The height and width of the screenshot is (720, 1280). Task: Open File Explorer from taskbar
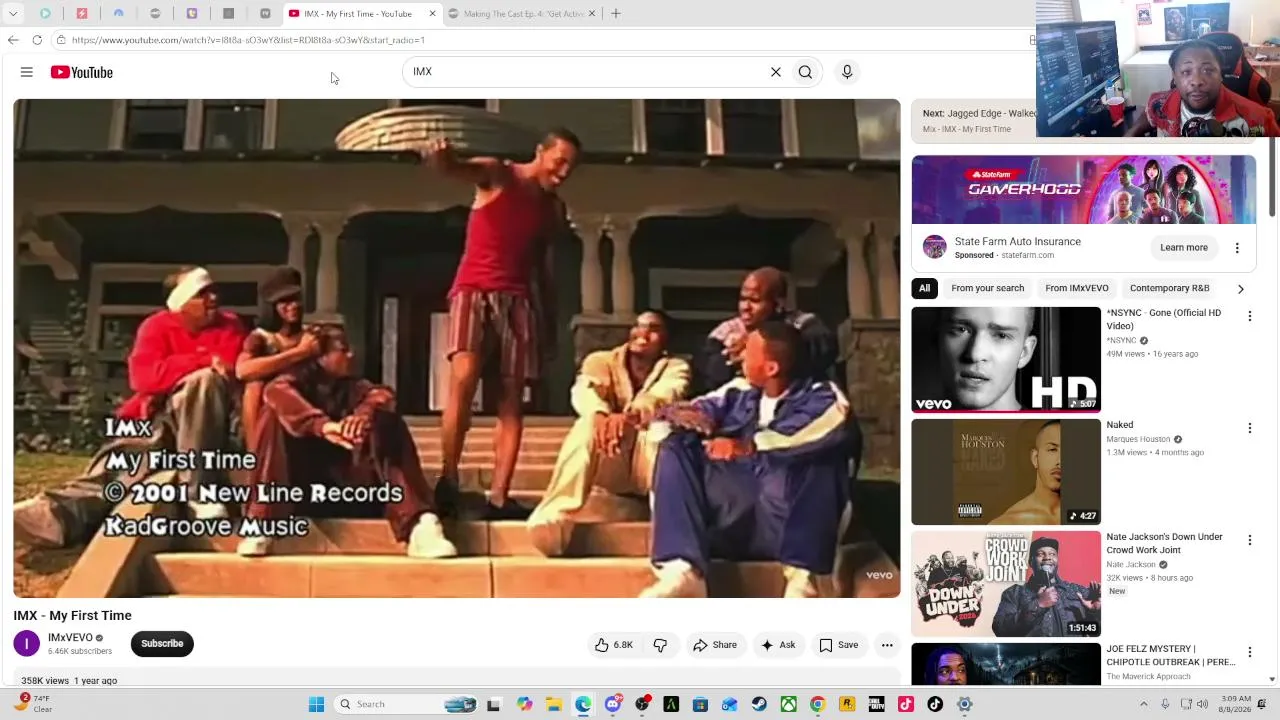[554, 704]
